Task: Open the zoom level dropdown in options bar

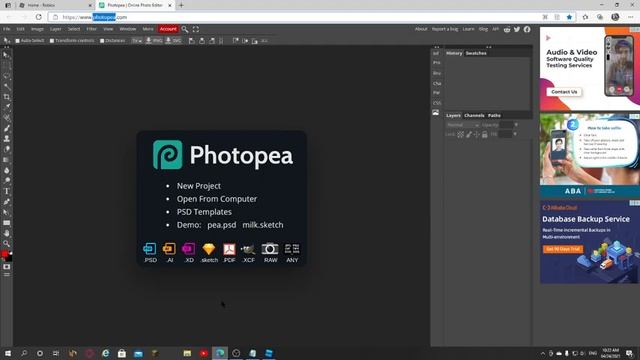Action: point(137,41)
